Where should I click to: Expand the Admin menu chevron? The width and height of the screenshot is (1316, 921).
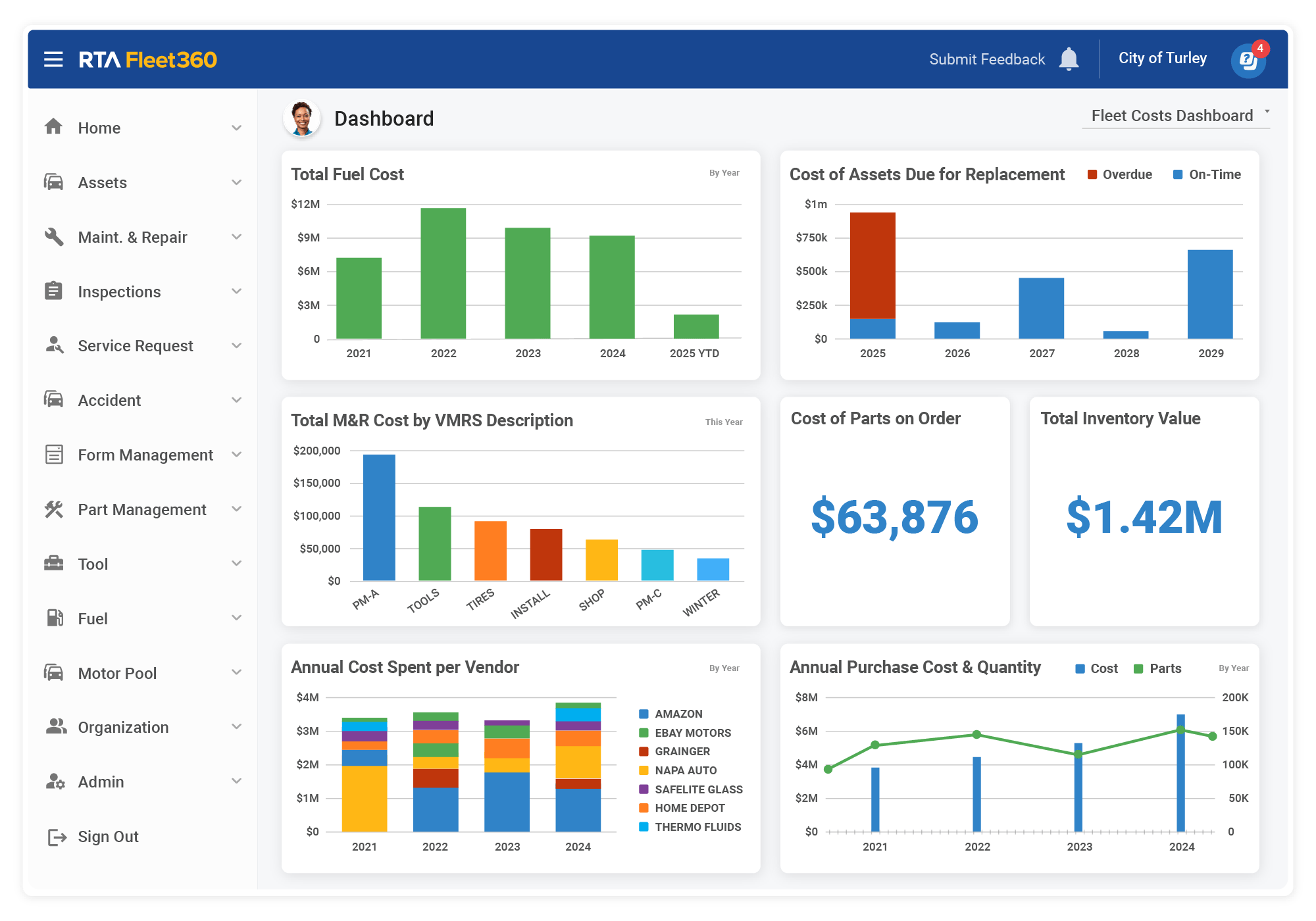coord(237,782)
